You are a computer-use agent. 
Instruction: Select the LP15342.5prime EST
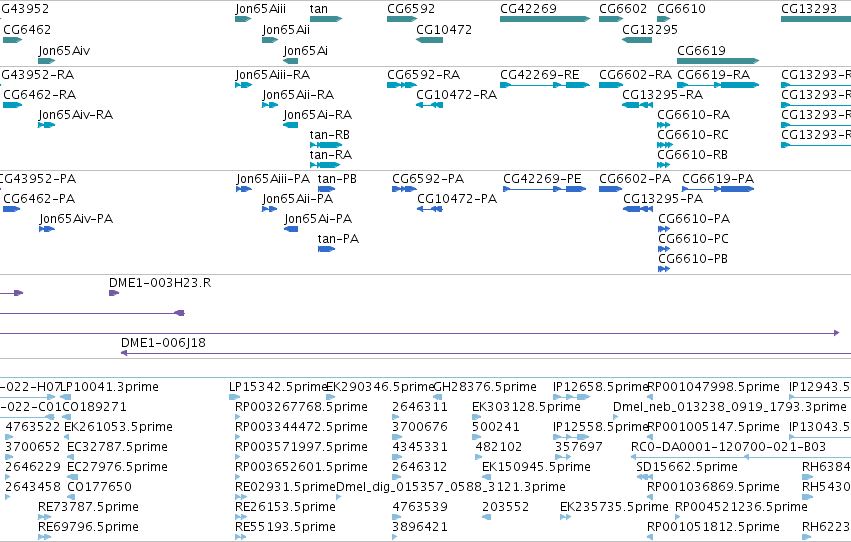(234, 397)
